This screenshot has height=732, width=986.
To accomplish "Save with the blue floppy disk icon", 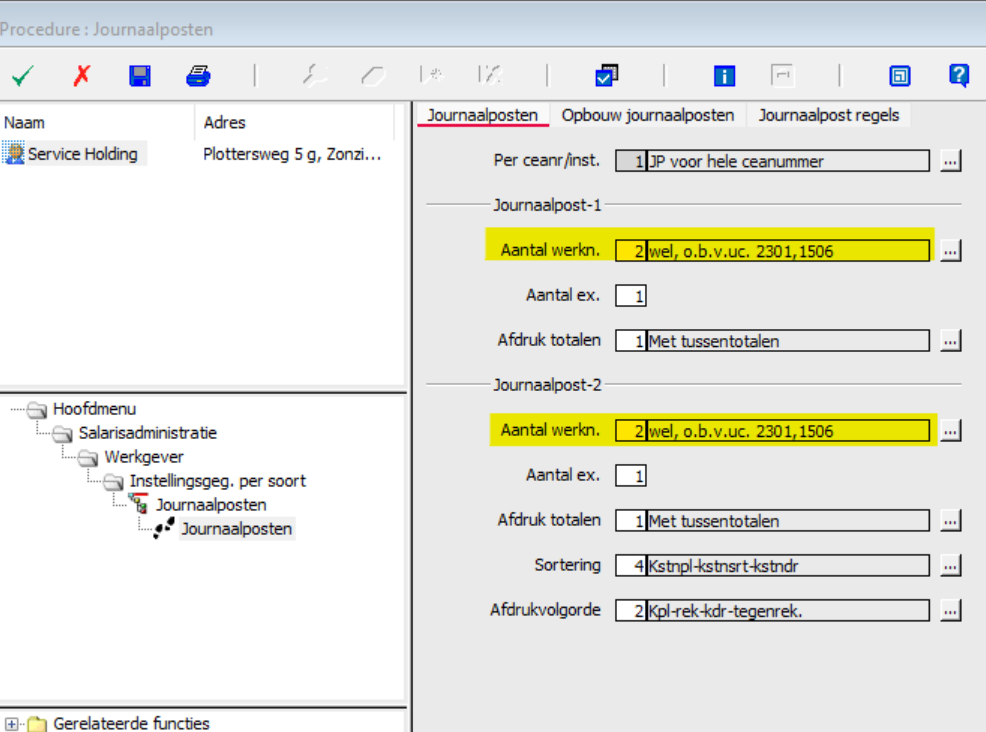I will click(140, 76).
